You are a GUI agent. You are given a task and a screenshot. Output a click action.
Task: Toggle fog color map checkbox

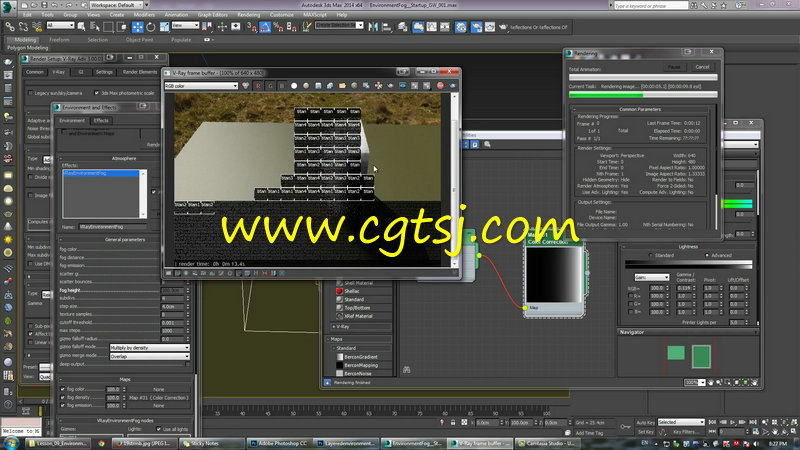(63, 389)
